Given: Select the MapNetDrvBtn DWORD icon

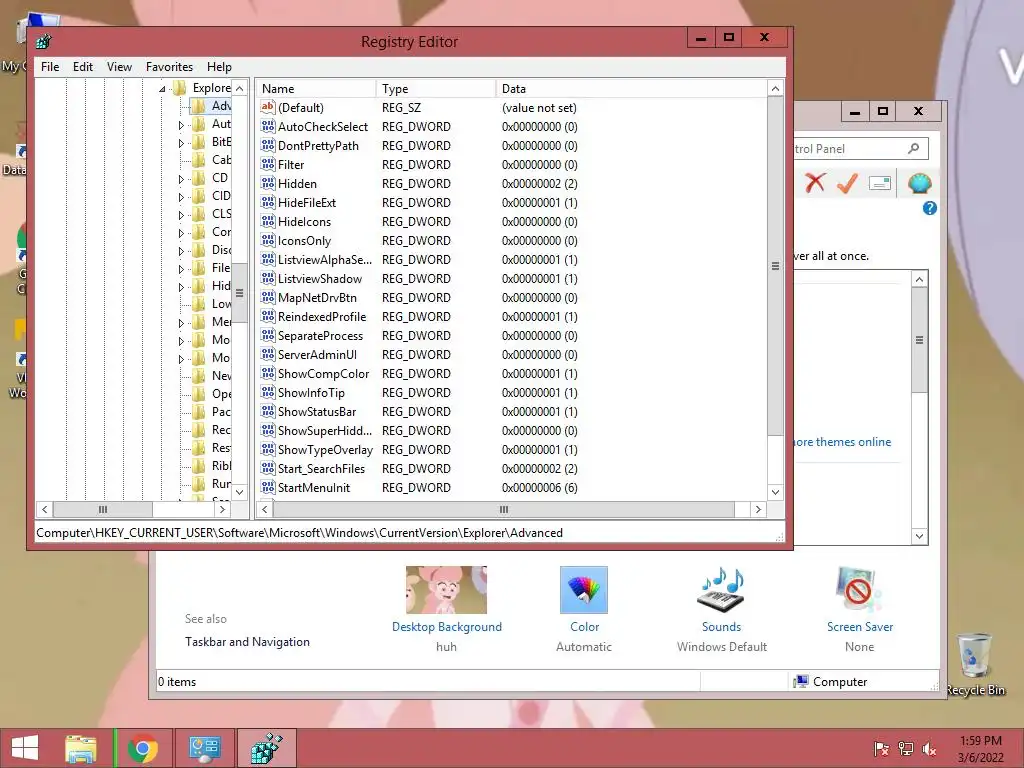Looking at the screenshot, I should [x=268, y=297].
